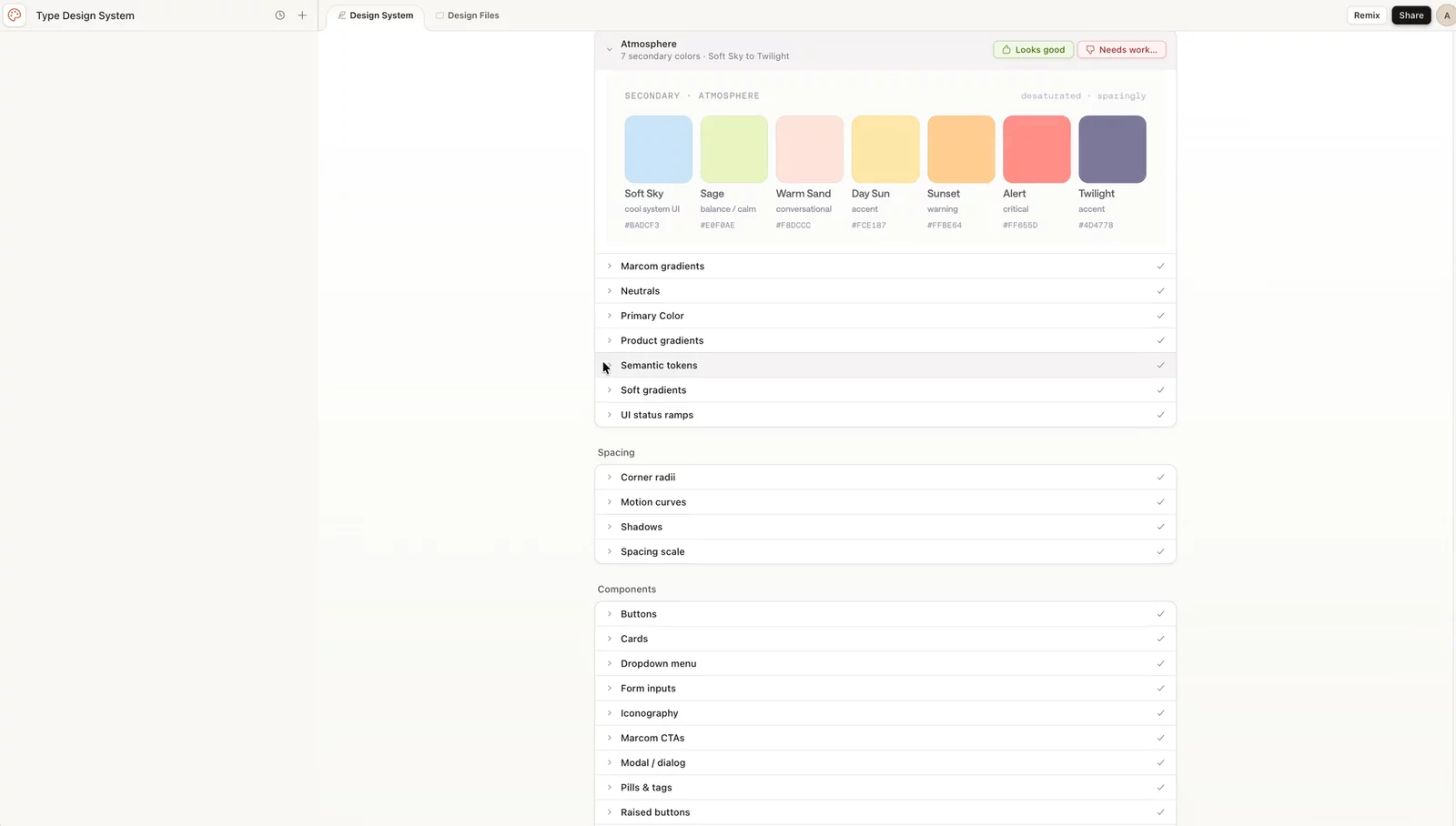Expand the UI status ramps chevron
Viewport: 1456px width, 826px height.
(610, 415)
